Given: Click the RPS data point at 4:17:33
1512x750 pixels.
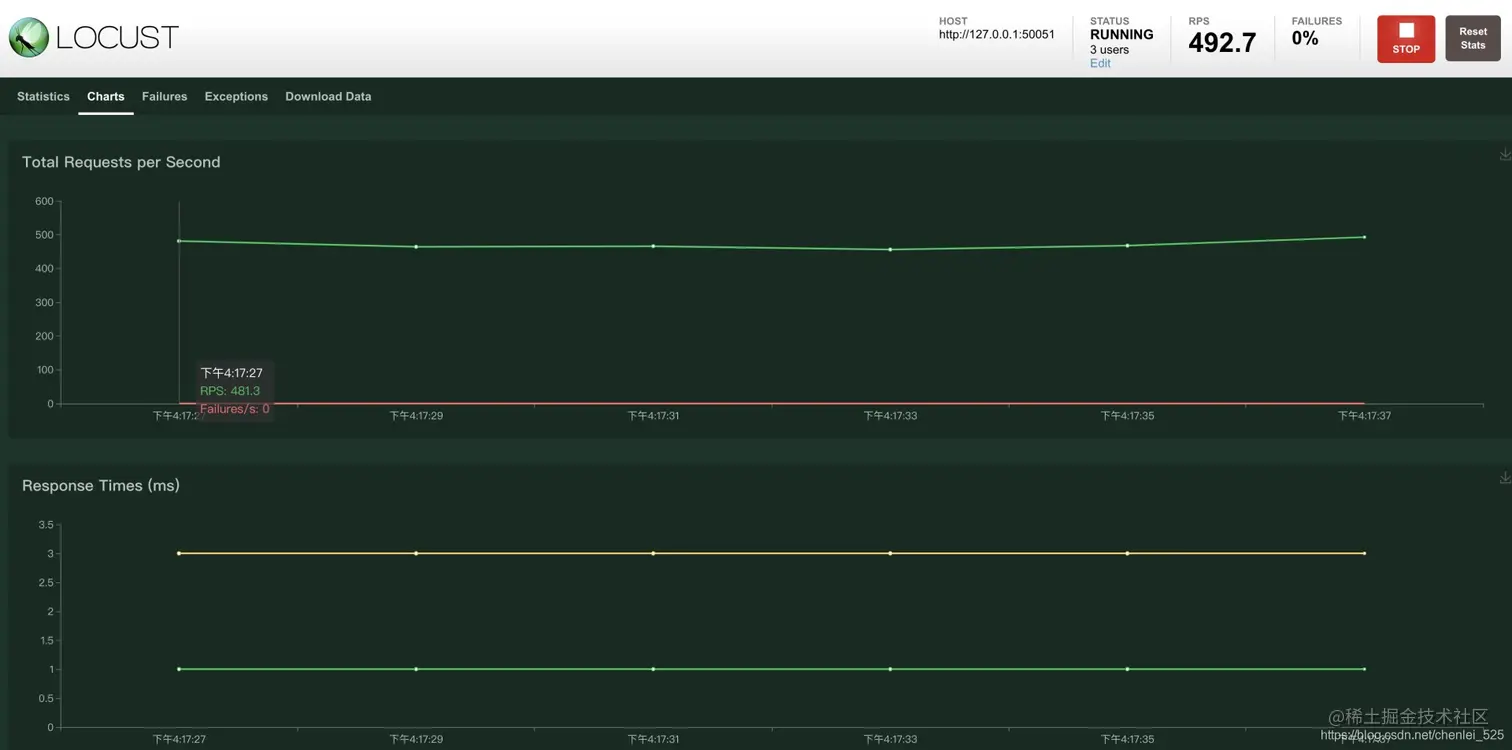Looking at the screenshot, I should point(890,249).
